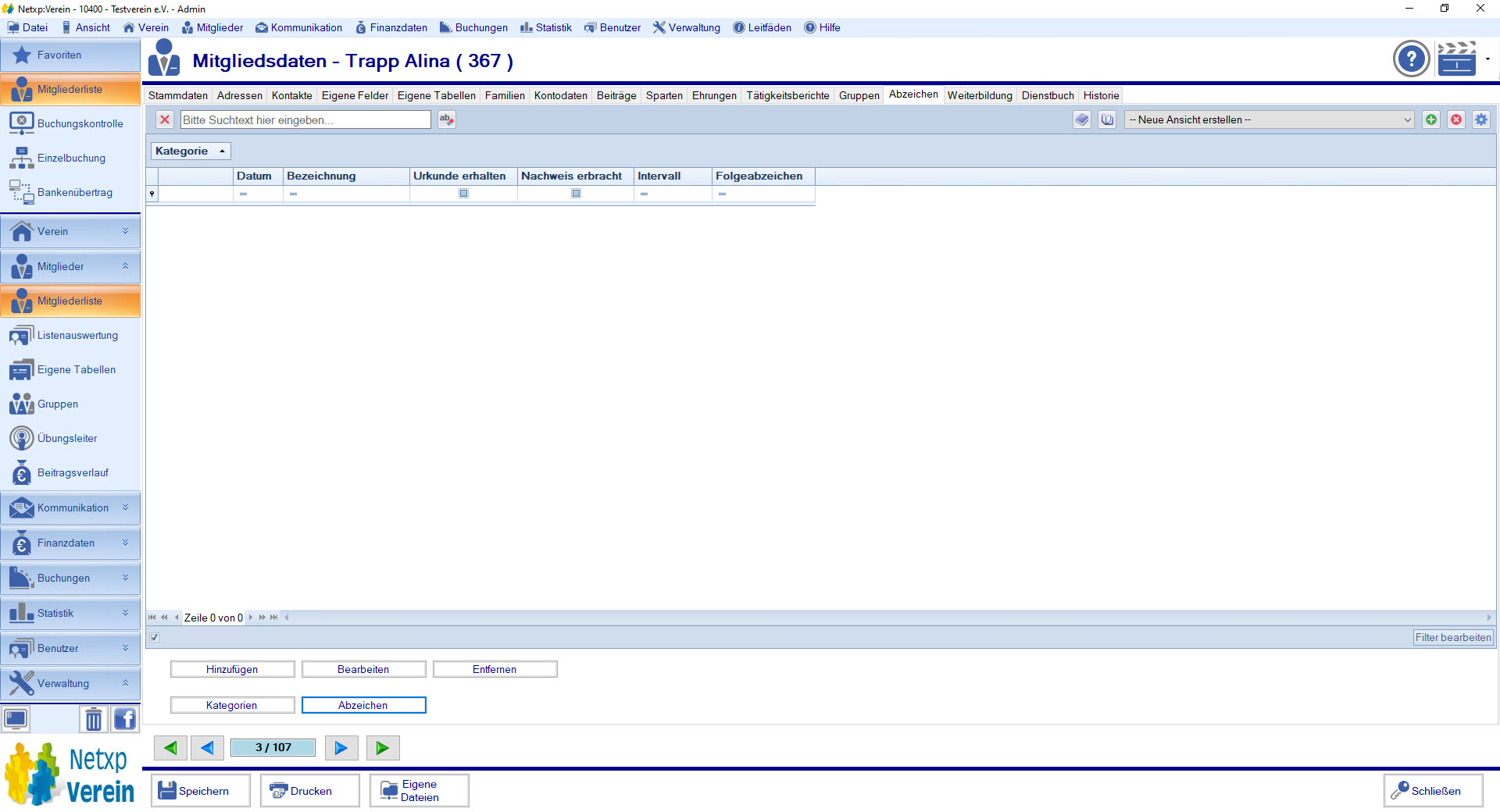The height and width of the screenshot is (812, 1500).
Task: Click the Drucken button
Action: tap(310, 791)
